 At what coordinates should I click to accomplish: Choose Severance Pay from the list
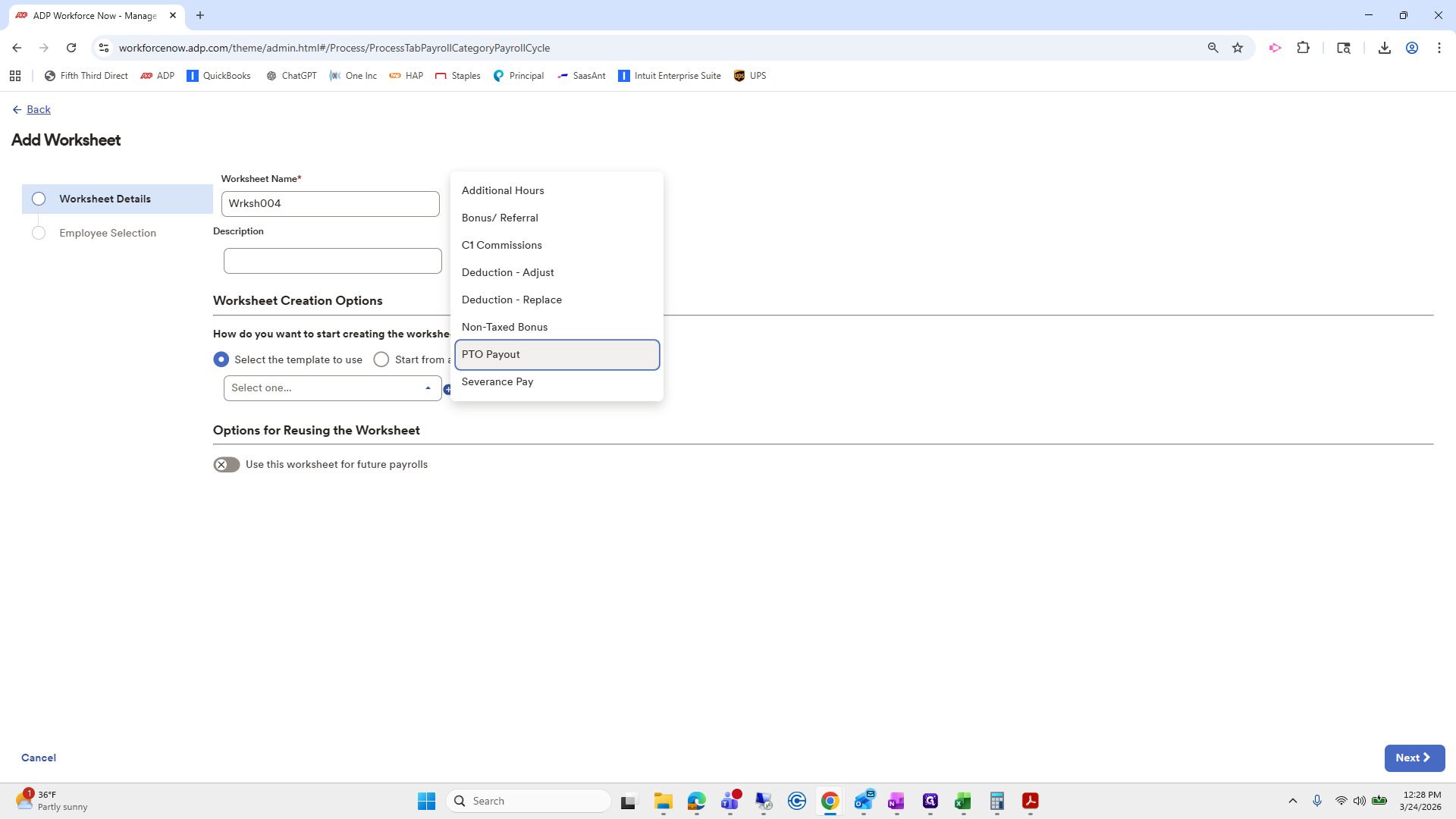(497, 381)
